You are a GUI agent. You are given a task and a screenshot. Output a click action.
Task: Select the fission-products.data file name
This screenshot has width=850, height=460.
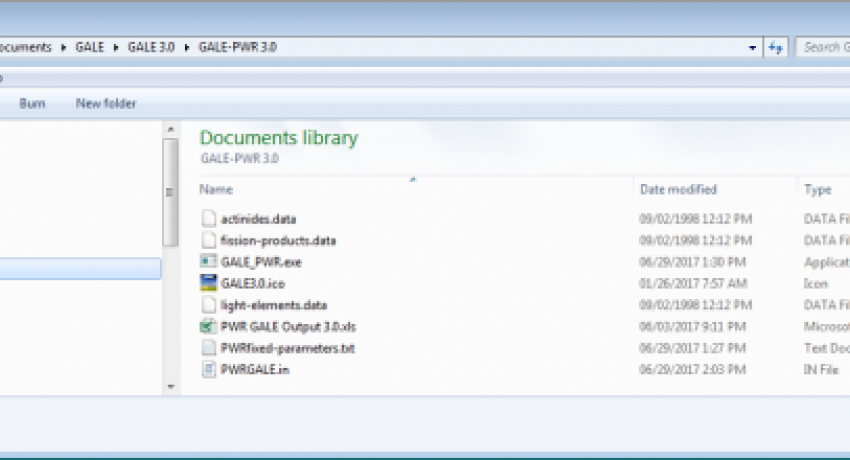278,241
